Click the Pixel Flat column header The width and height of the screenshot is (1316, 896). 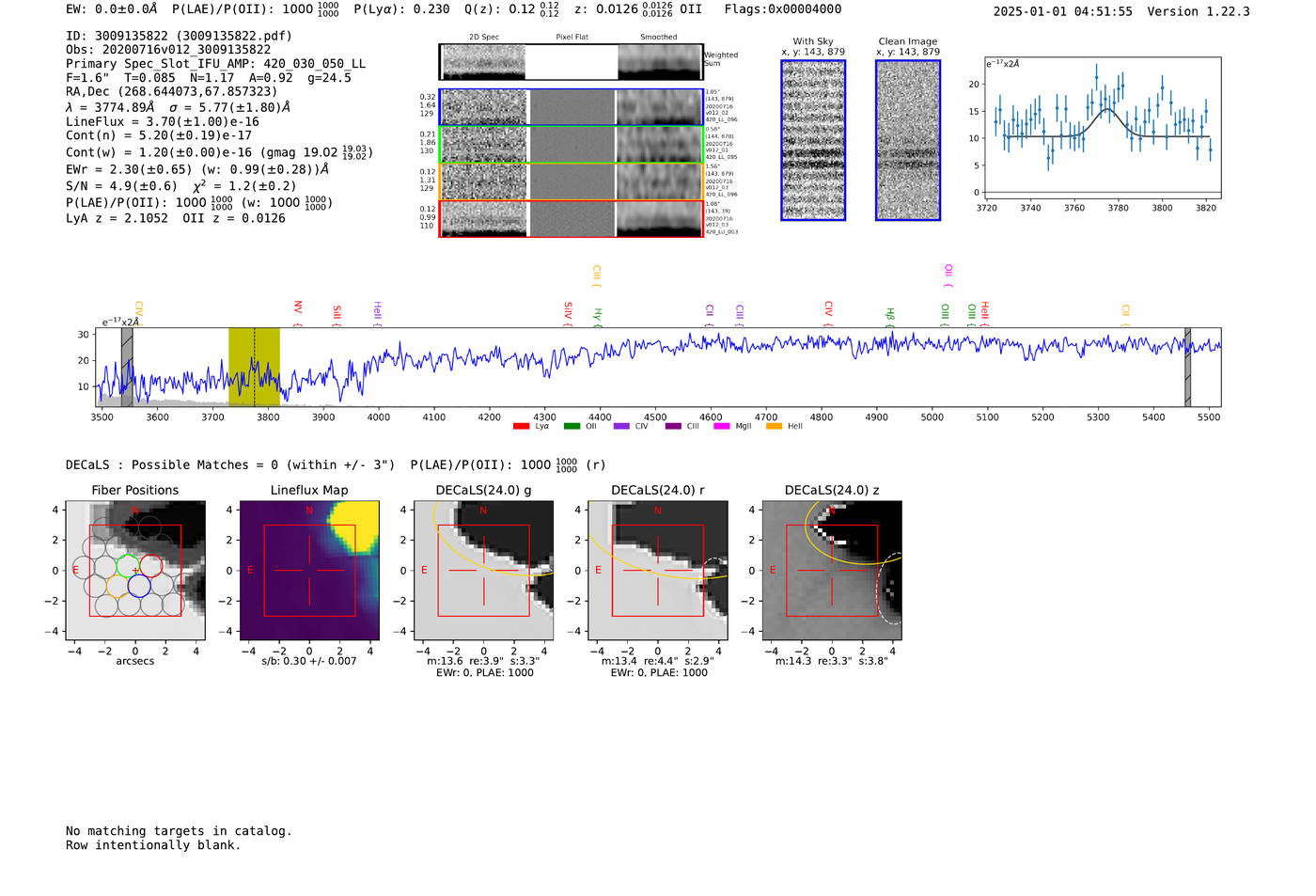[x=572, y=37]
